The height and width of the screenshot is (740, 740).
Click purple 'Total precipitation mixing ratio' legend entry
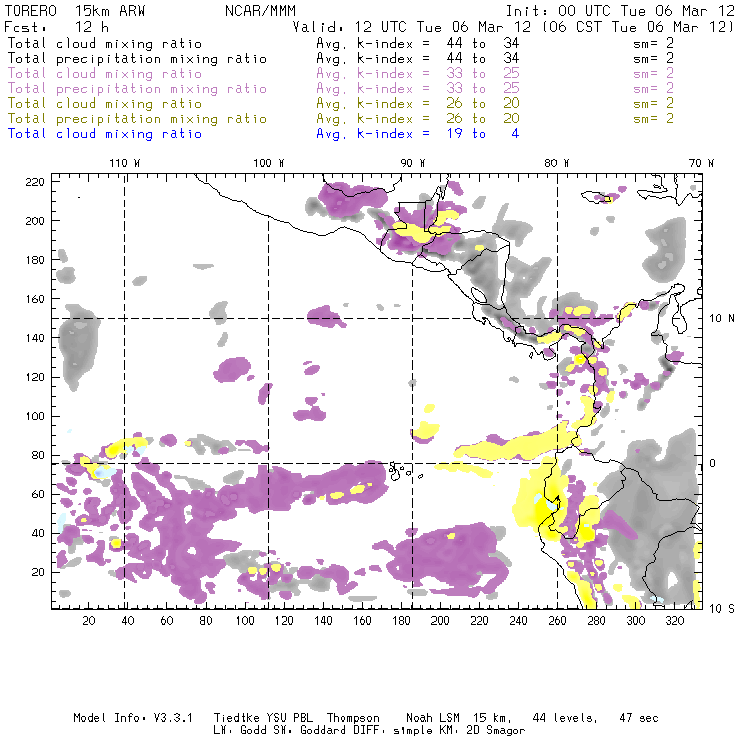point(137,89)
